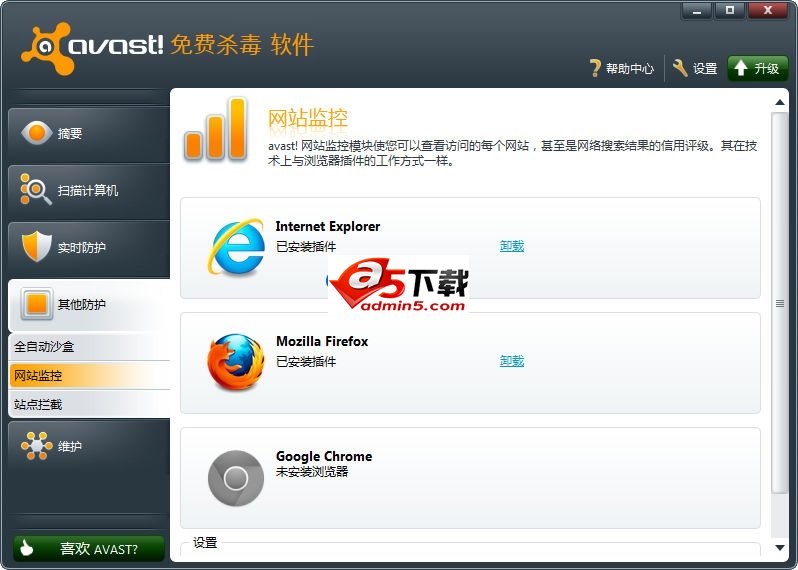Open the 扫描计算机 section
The image size is (798, 570).
pyautogui.click(x=89, y=191)
